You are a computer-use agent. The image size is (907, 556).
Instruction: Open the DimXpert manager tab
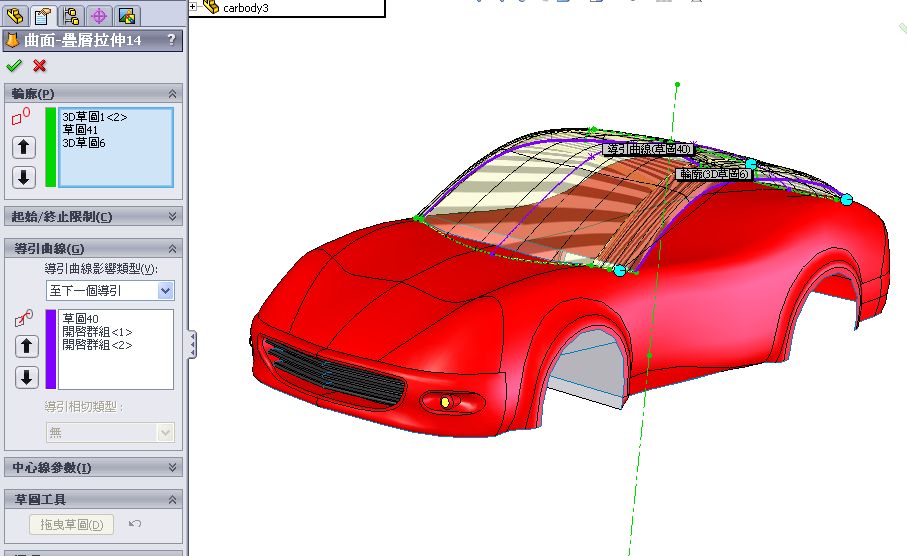point(99,15)
